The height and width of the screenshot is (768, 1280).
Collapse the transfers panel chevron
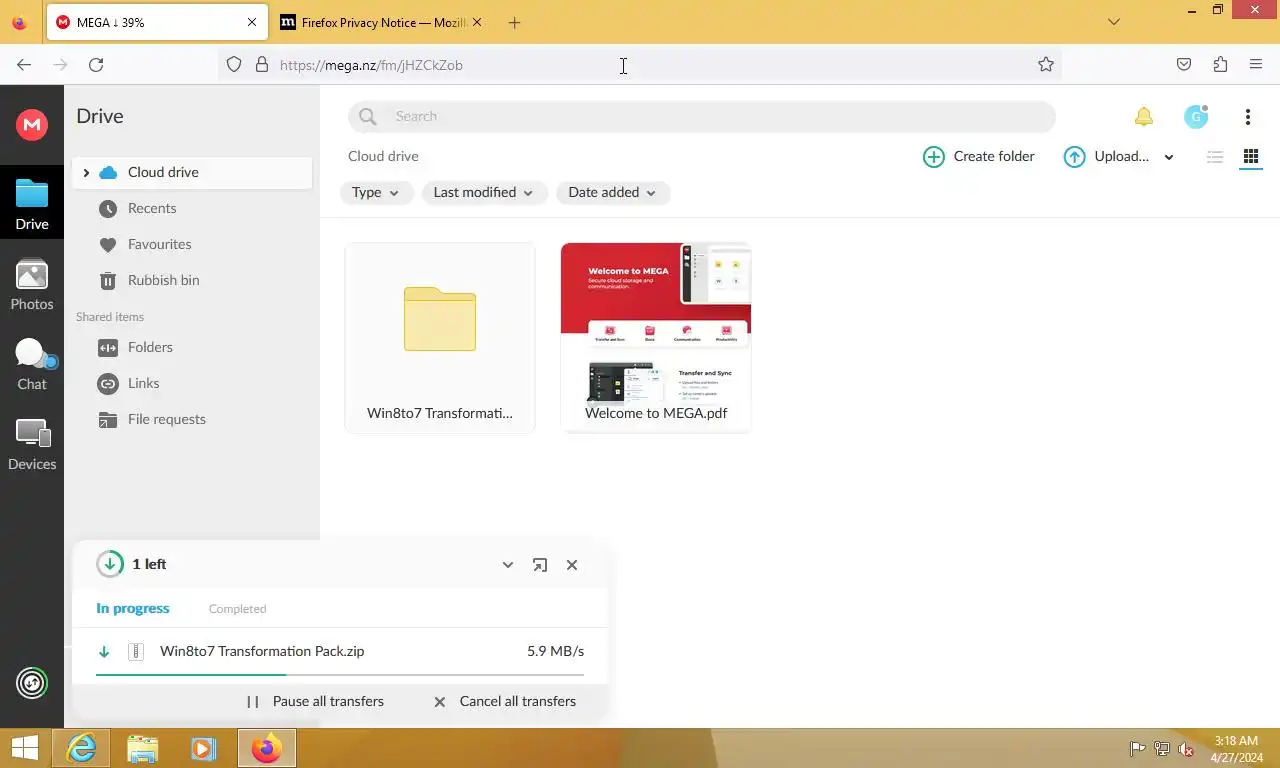pos(508,565)
